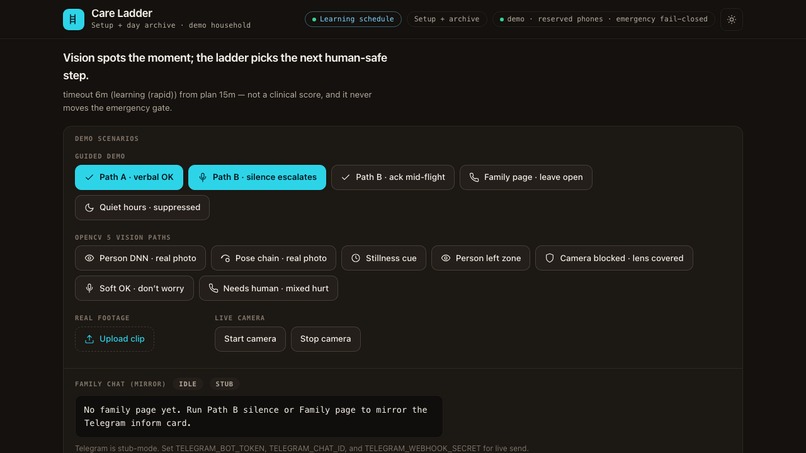Viewport: 806px width, 453px height.
Task: Click checkmark icon on Path B ack mid-flight
Action: 345,177
